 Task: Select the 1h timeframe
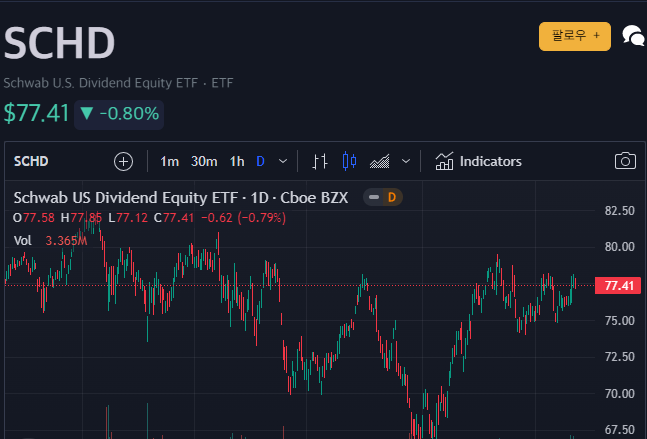tap(237, 161)
